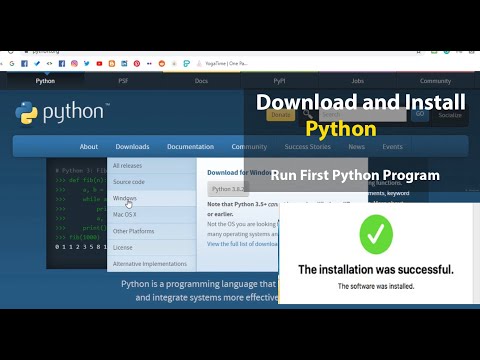Choose Source code from Downloads menu
Screen dimensions: 480x360
click(152, 182)
